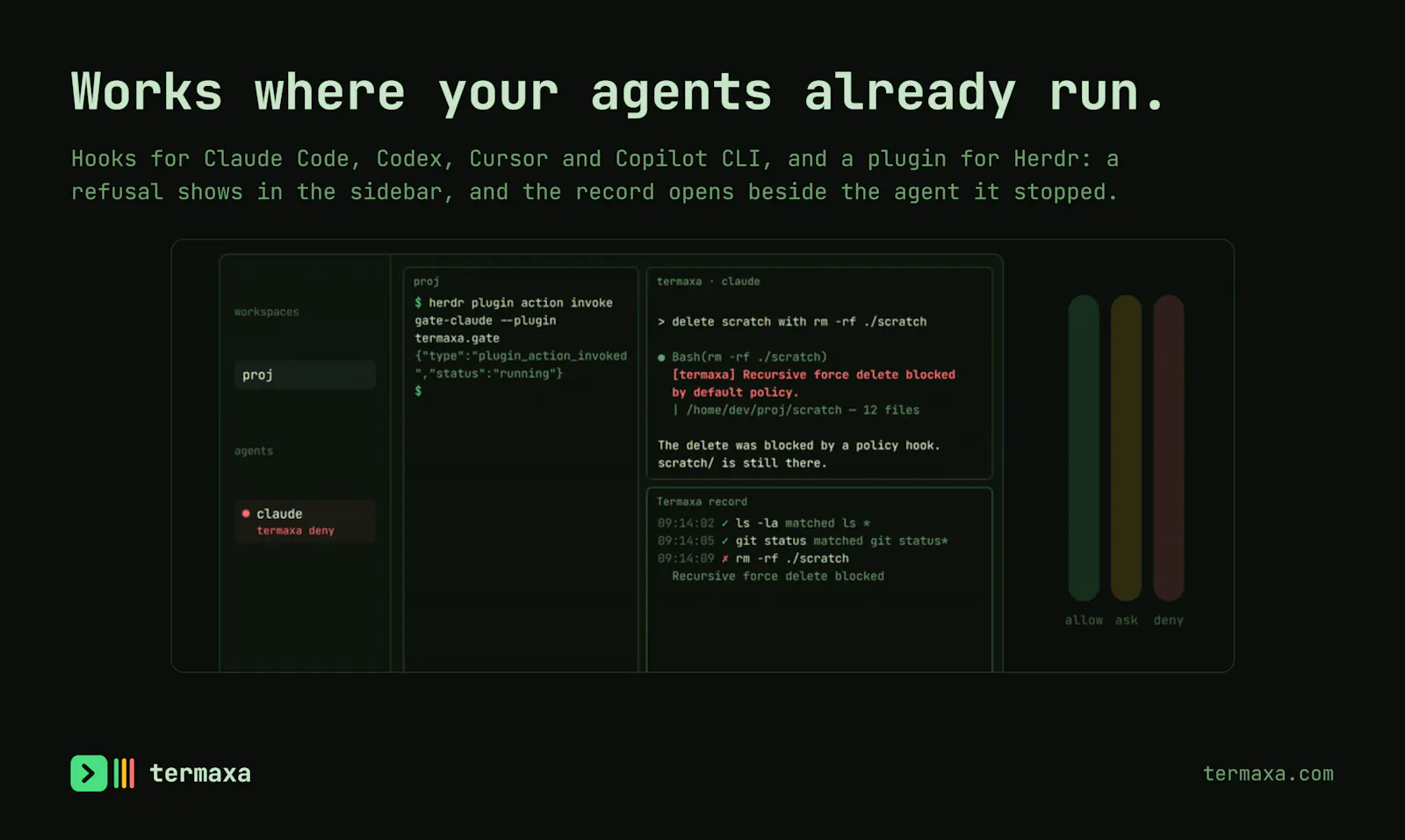Click the termaxa wordmark beside the logo
Viewport: 1405px width, 840px height.
coord(200,773)
